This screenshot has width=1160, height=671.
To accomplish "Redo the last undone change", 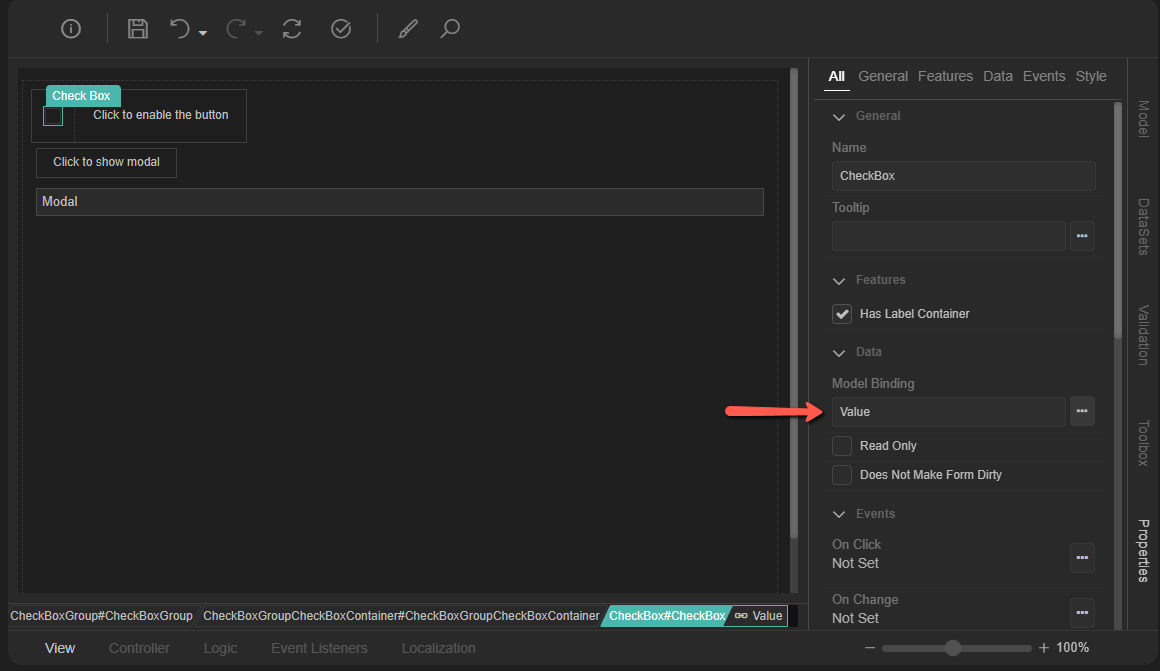I will [234, 29].
